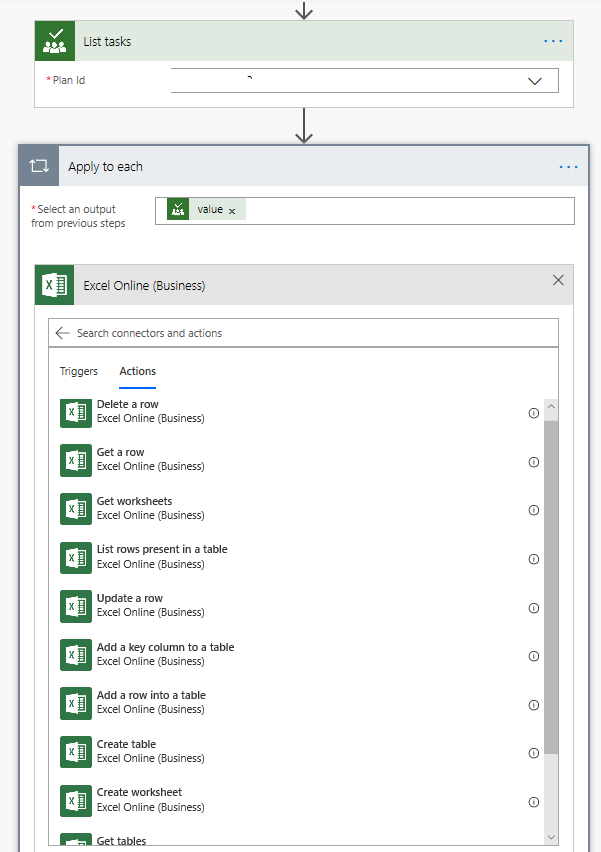The height and width of the screenshot is (852, 601).
Task: Click the Update a row Excel icon
Action: click(76, 606)
